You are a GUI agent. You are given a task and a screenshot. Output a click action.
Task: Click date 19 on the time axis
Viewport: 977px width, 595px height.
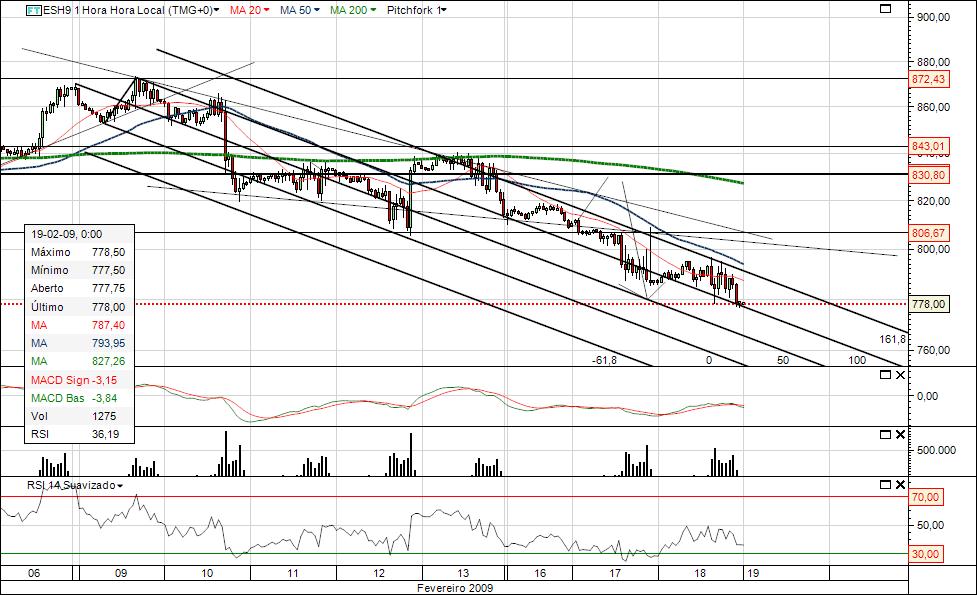tap(753, 573)
